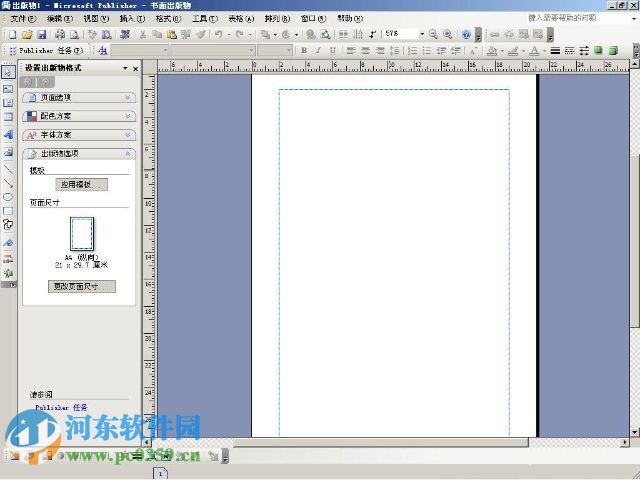Click the 3-D Style green cube icon

tap(613, 51)
